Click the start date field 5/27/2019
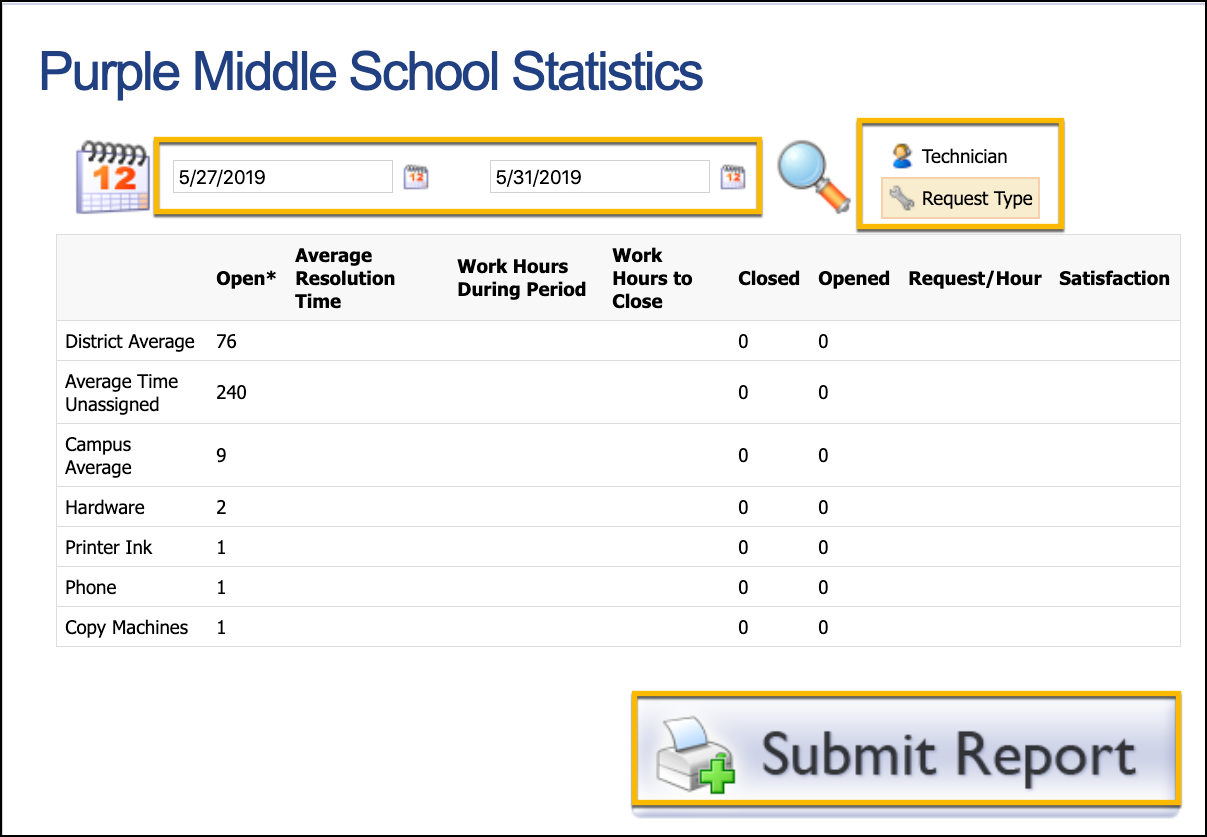This screenshot has width=1207, height=837. click(x=283, y=177)
